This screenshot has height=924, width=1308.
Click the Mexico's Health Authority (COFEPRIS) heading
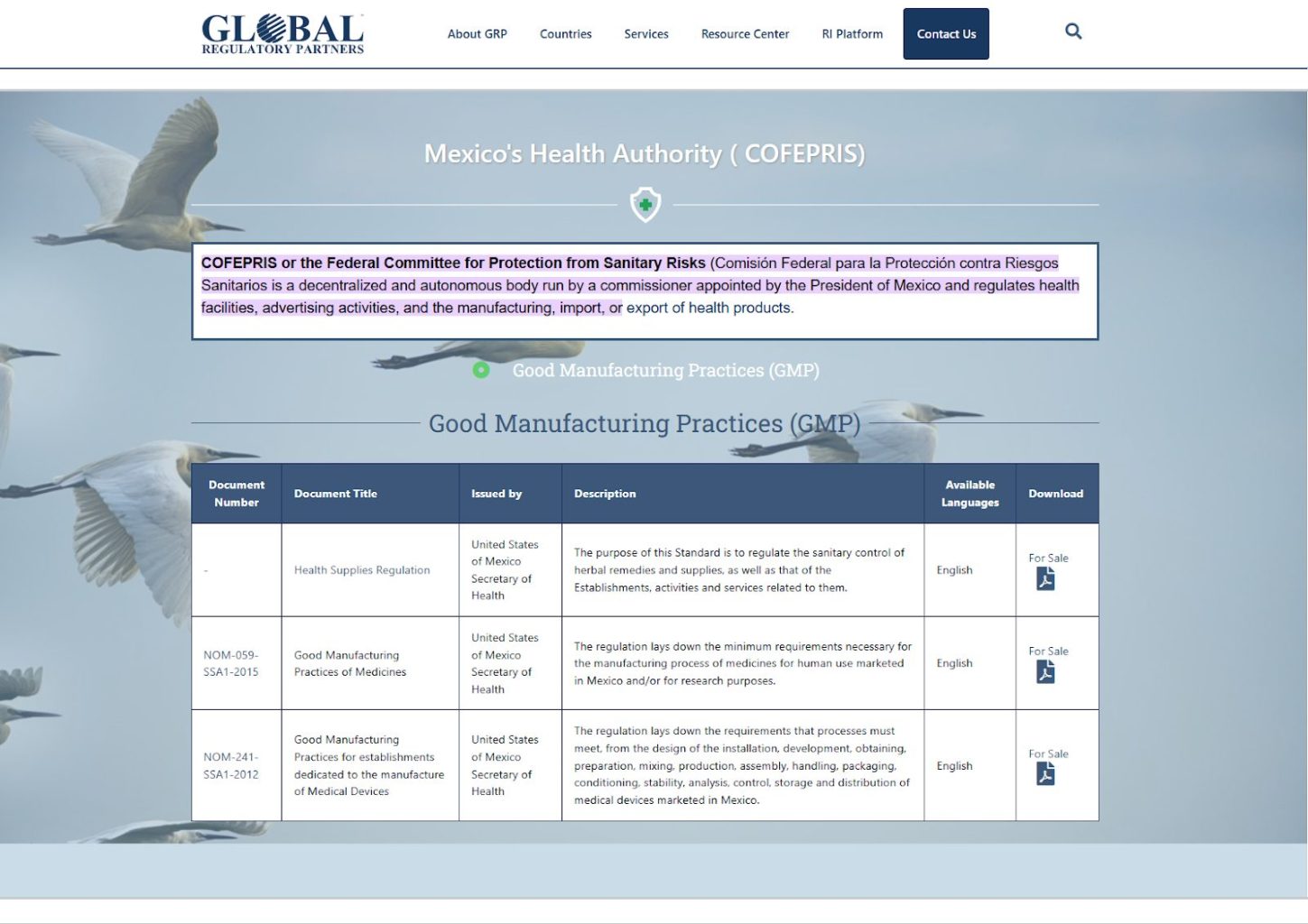645,153
